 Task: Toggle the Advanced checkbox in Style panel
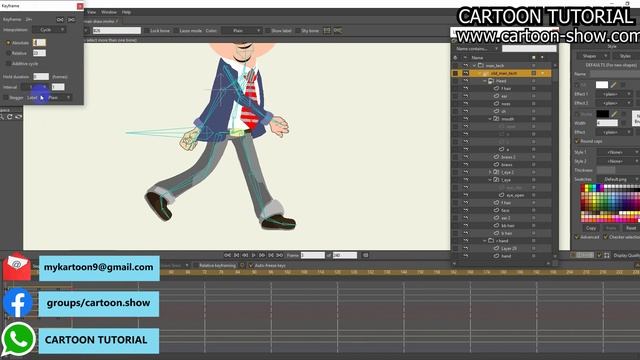pos(577,237)
